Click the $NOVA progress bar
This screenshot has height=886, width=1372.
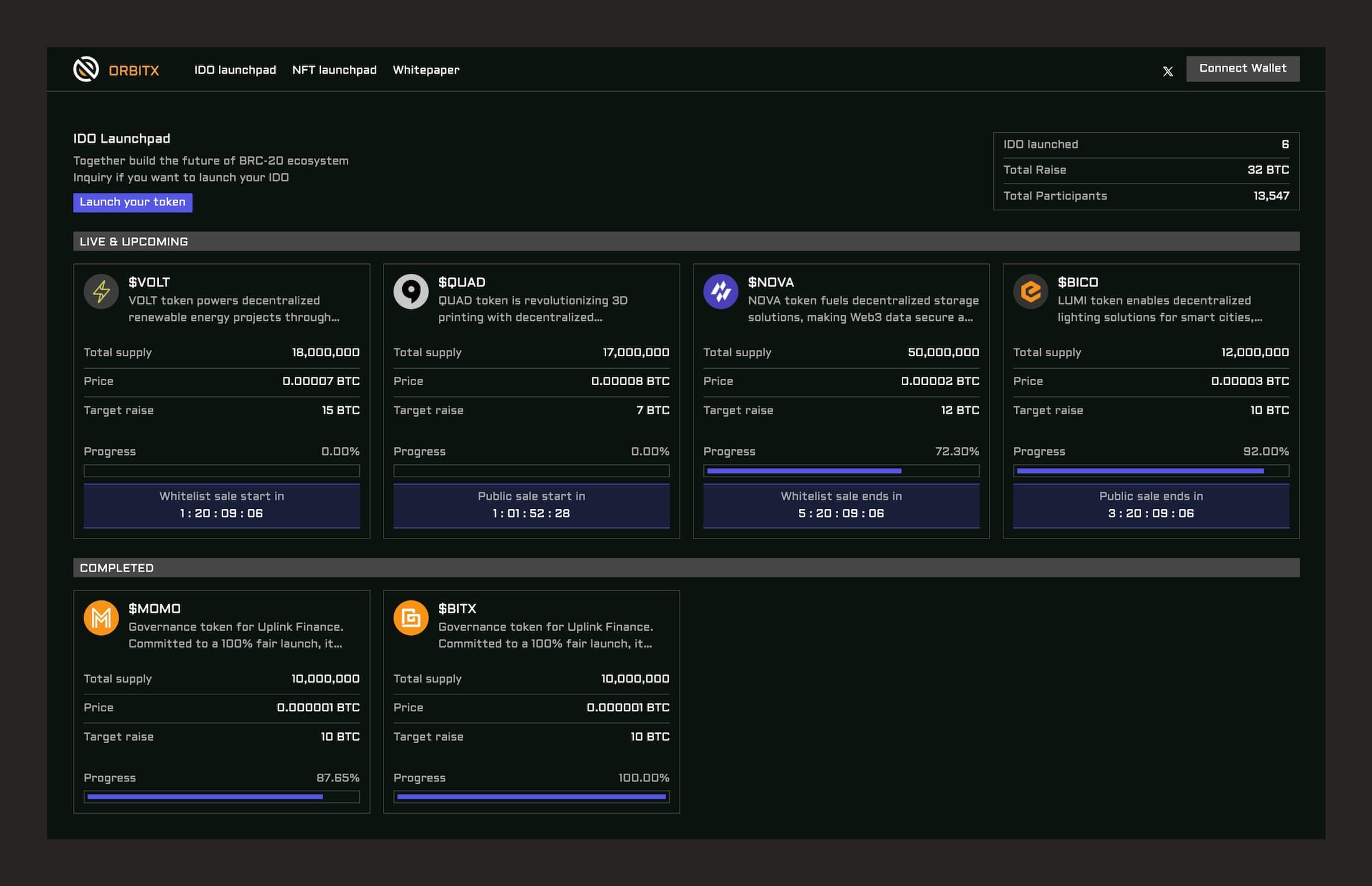(x=841, y=471)
